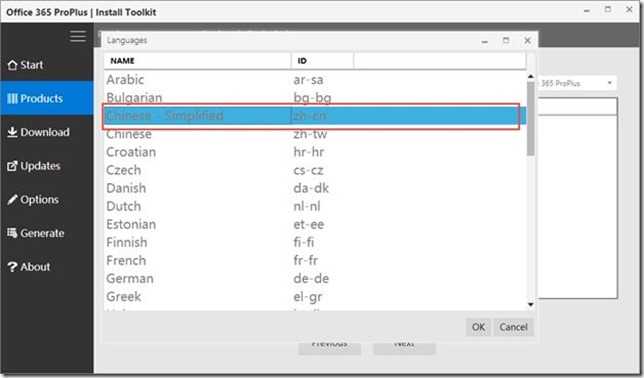Click the language list scrollbar thumb
The width and height of the screenshot is (644, 378).
pos(531,118)
